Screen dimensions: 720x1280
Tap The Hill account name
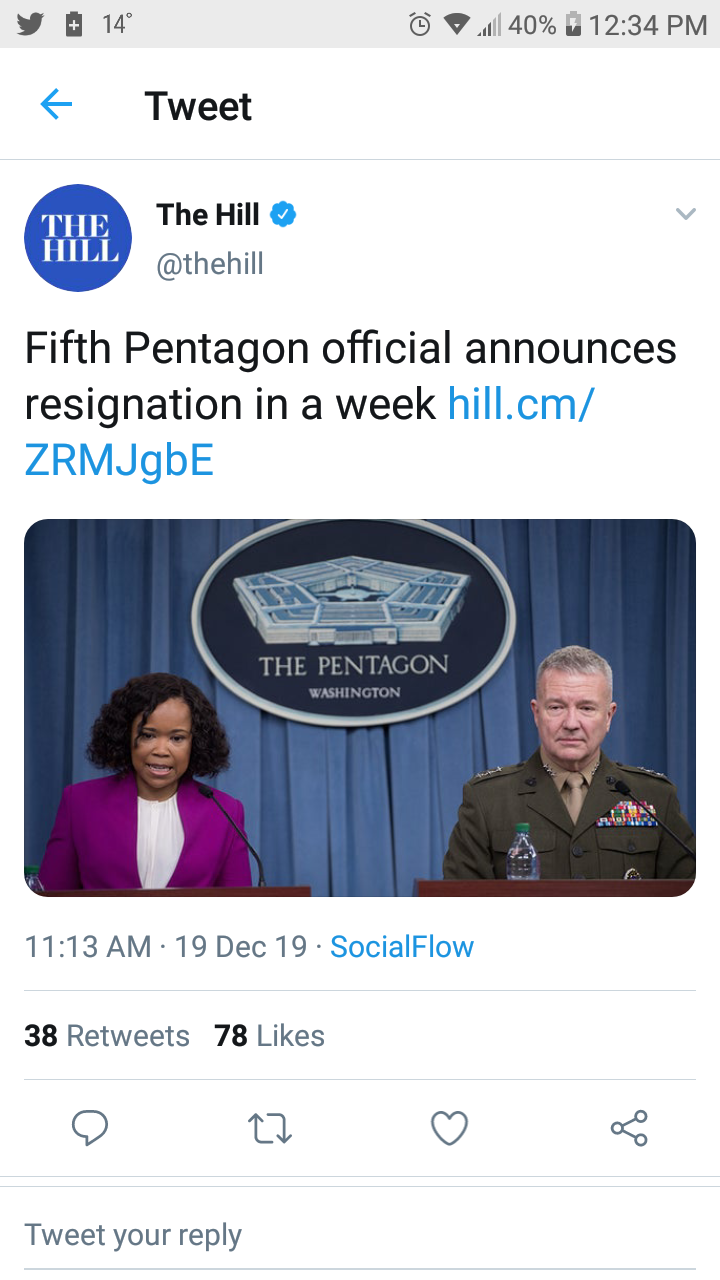click(208, 214)
